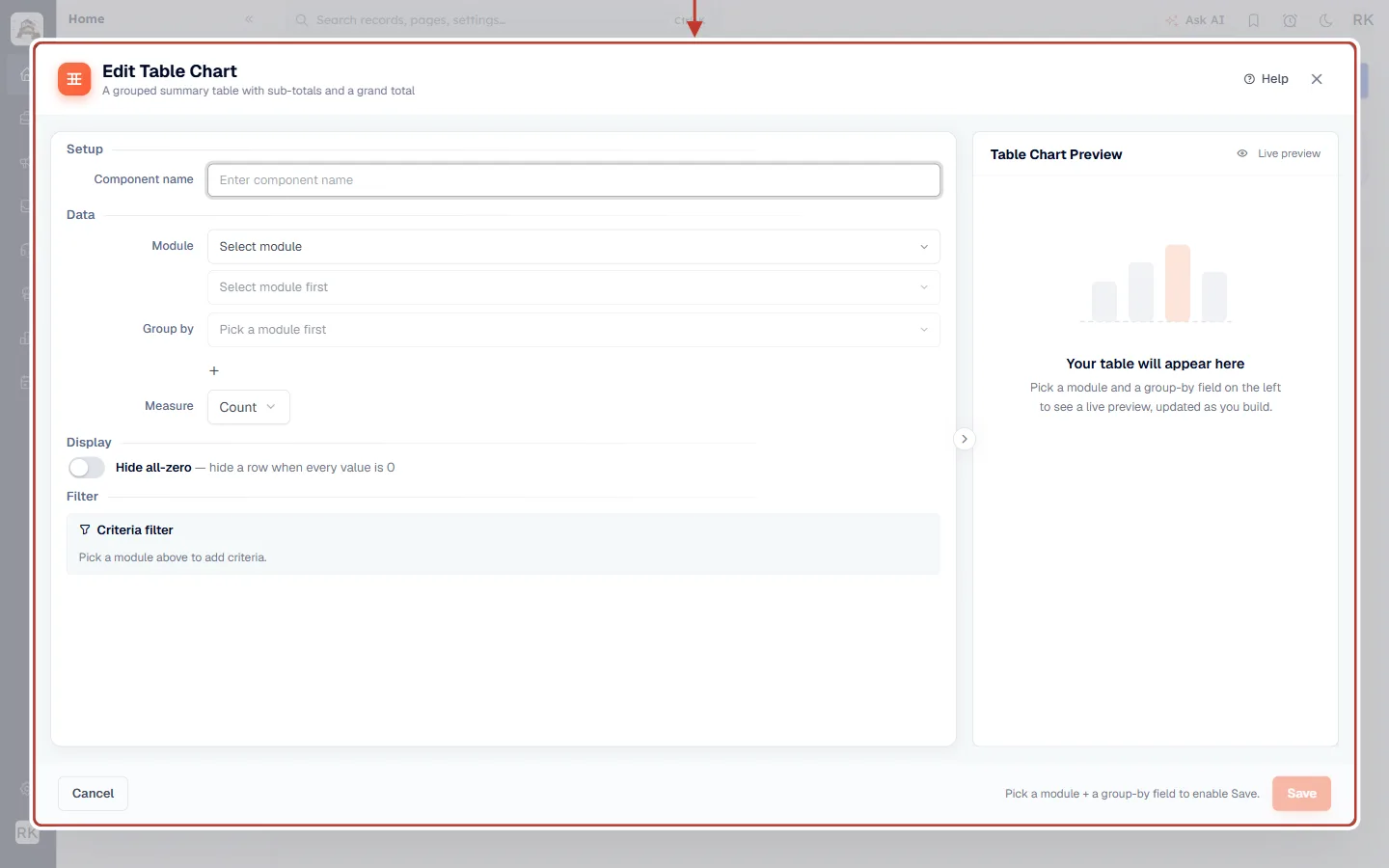Open the RK user avatar in the top bar
The height and width of the screenshot is (868, 1389).
(x=1363, y=19)
